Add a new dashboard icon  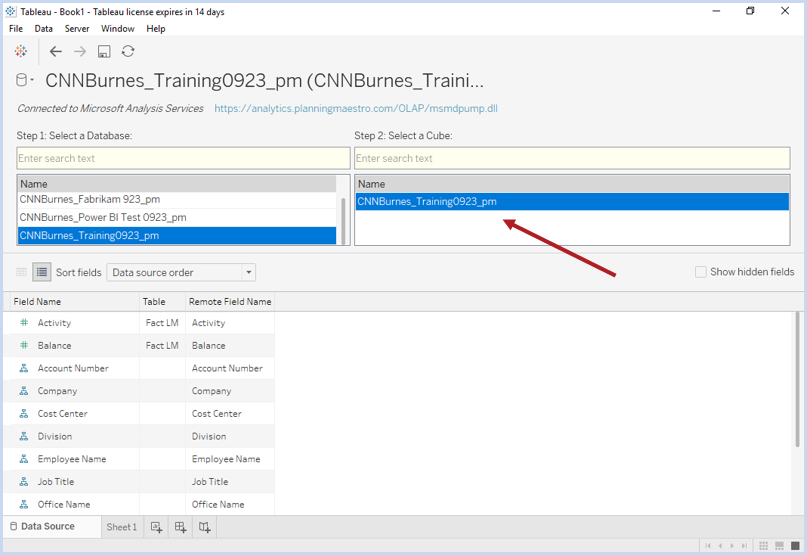[180, 527]
